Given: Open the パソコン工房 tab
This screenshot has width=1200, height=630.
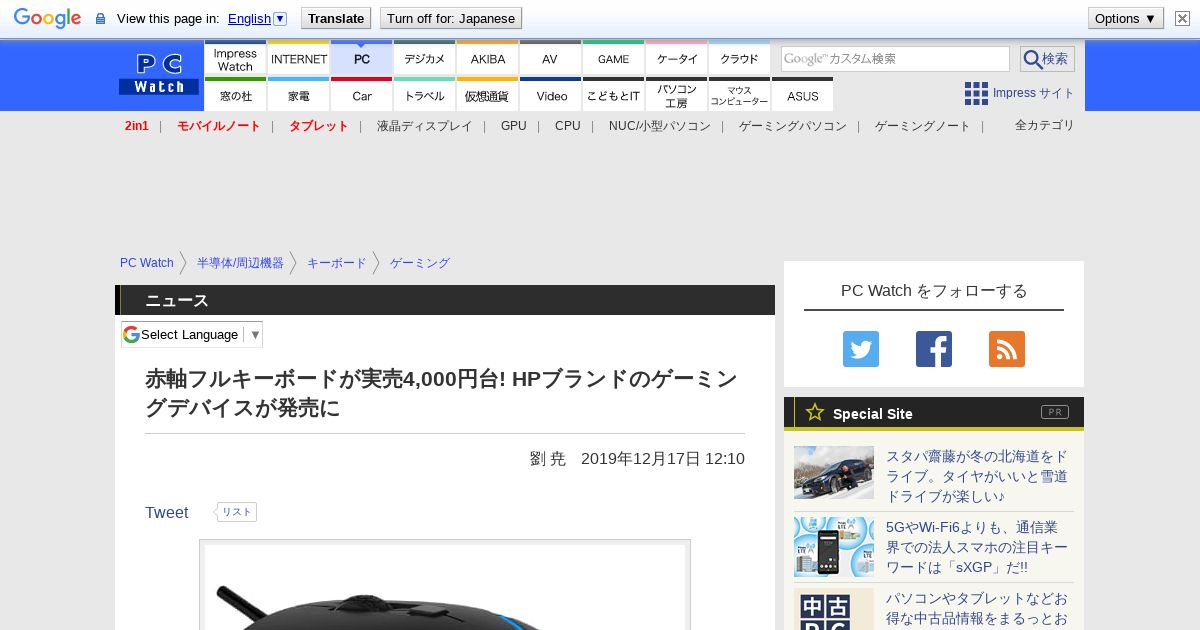Looking at the screenshot, I should point(677,95).
